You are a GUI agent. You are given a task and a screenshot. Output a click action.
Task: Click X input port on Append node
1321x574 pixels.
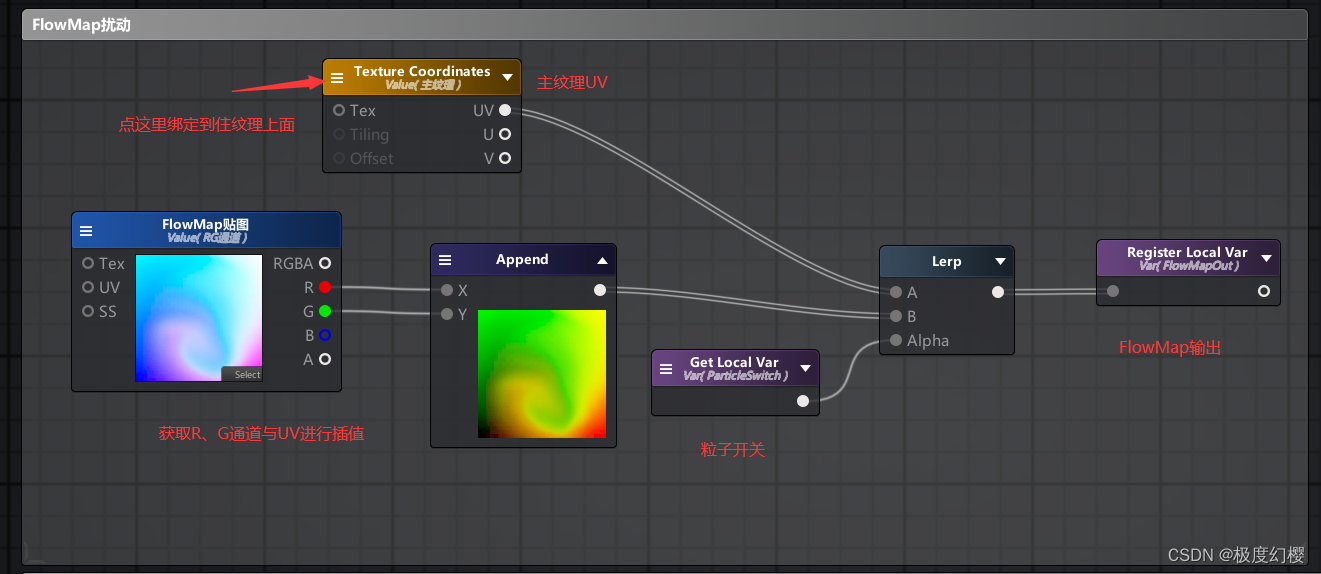pyautogui.click(x=447, y=291)
